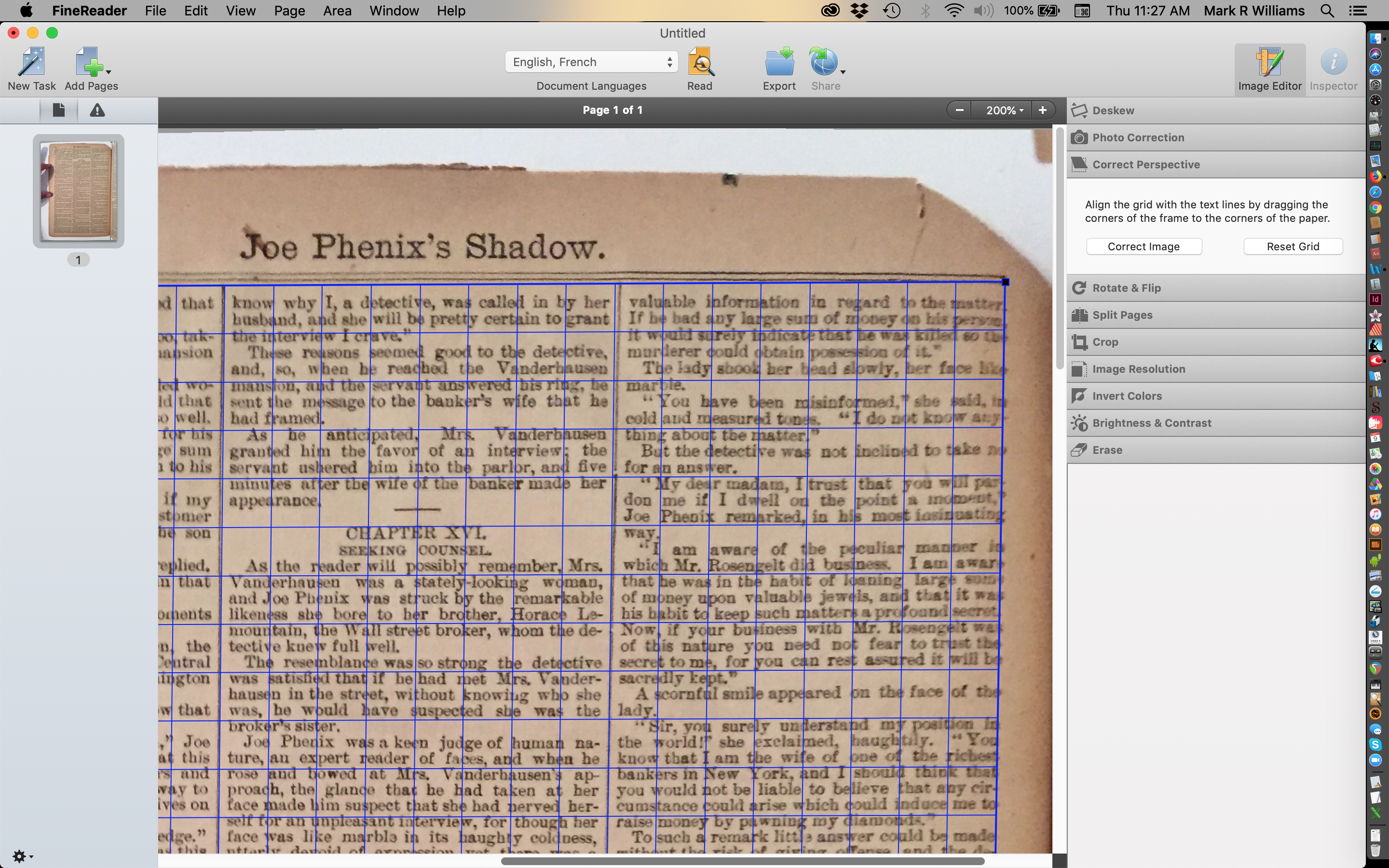Image resolution: width=1389 pixels, height=868 pixels.
Task: Open the Document Languages dropdown
Action: coord(591,62)
